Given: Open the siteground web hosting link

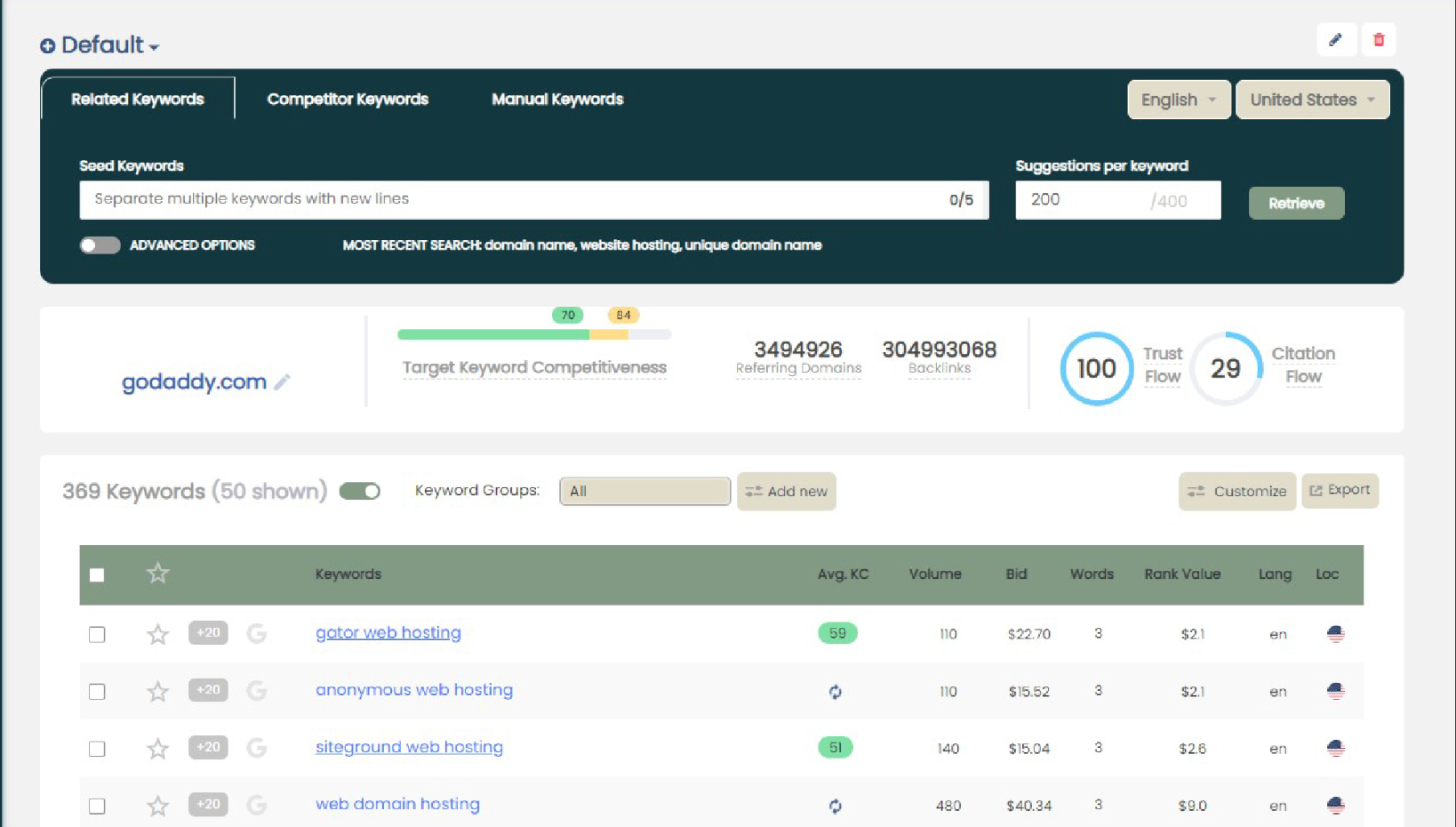Looking at the screenshot, I should pos(409,747).
